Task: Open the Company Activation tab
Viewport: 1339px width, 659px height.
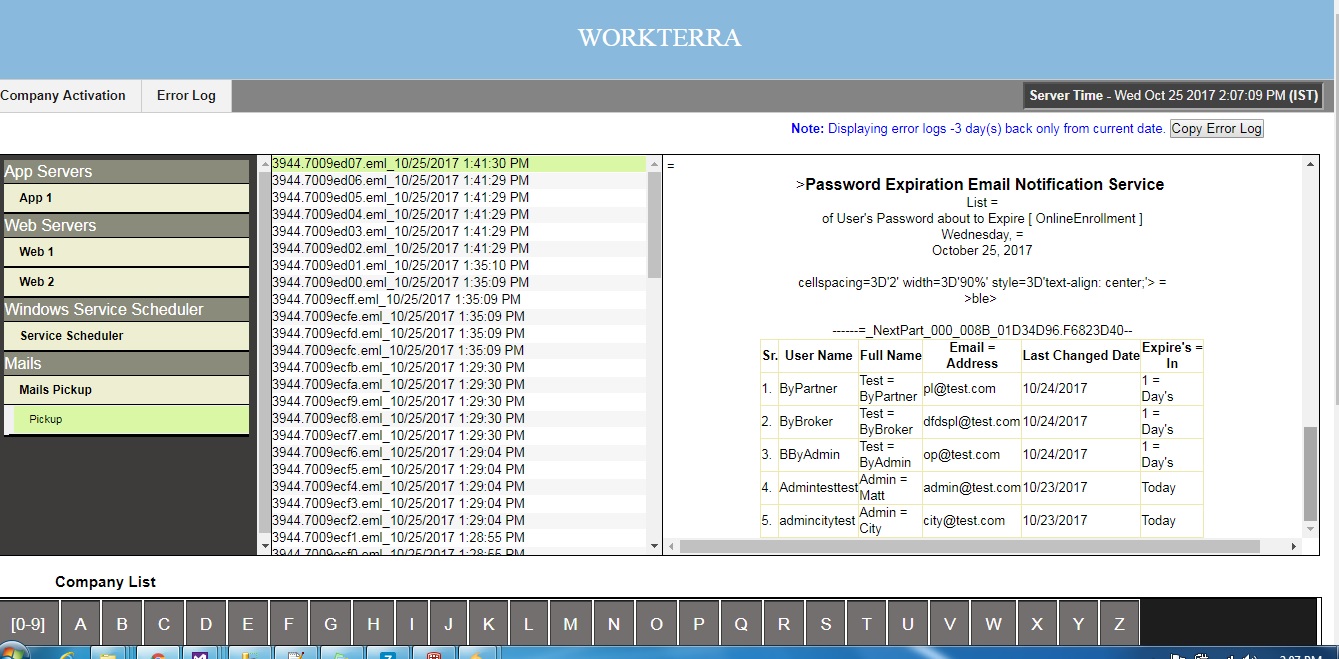Action: [x=63, y=96]
